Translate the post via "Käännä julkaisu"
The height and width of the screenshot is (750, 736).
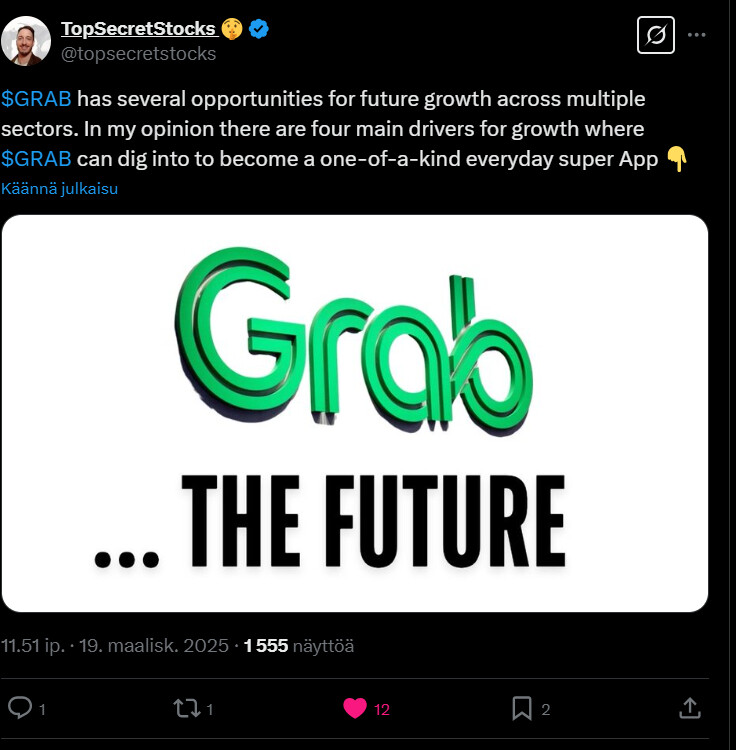(x=60, y=188)
